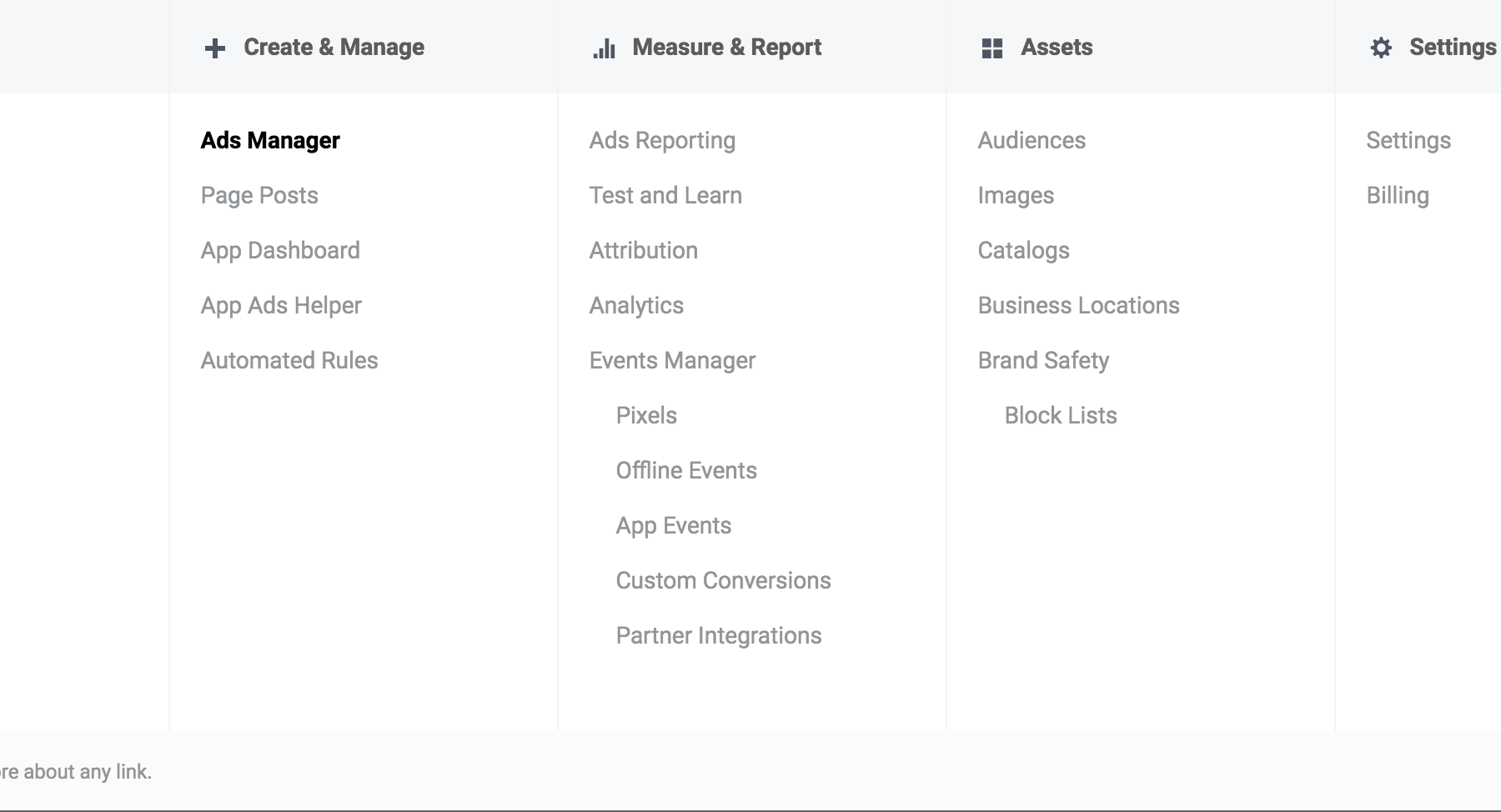
Task: Click the plus icon beside Create & Manage
Action: point(215,48)
